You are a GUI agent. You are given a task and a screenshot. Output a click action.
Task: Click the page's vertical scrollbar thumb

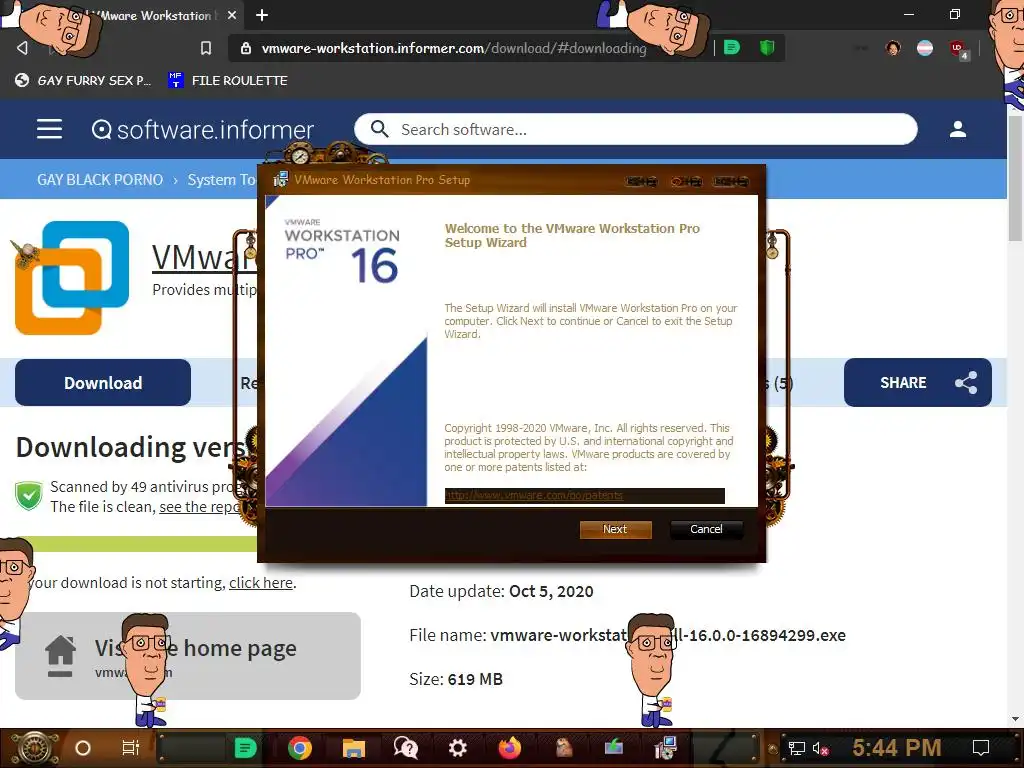pyautogui.click(x=1016, y=178)
